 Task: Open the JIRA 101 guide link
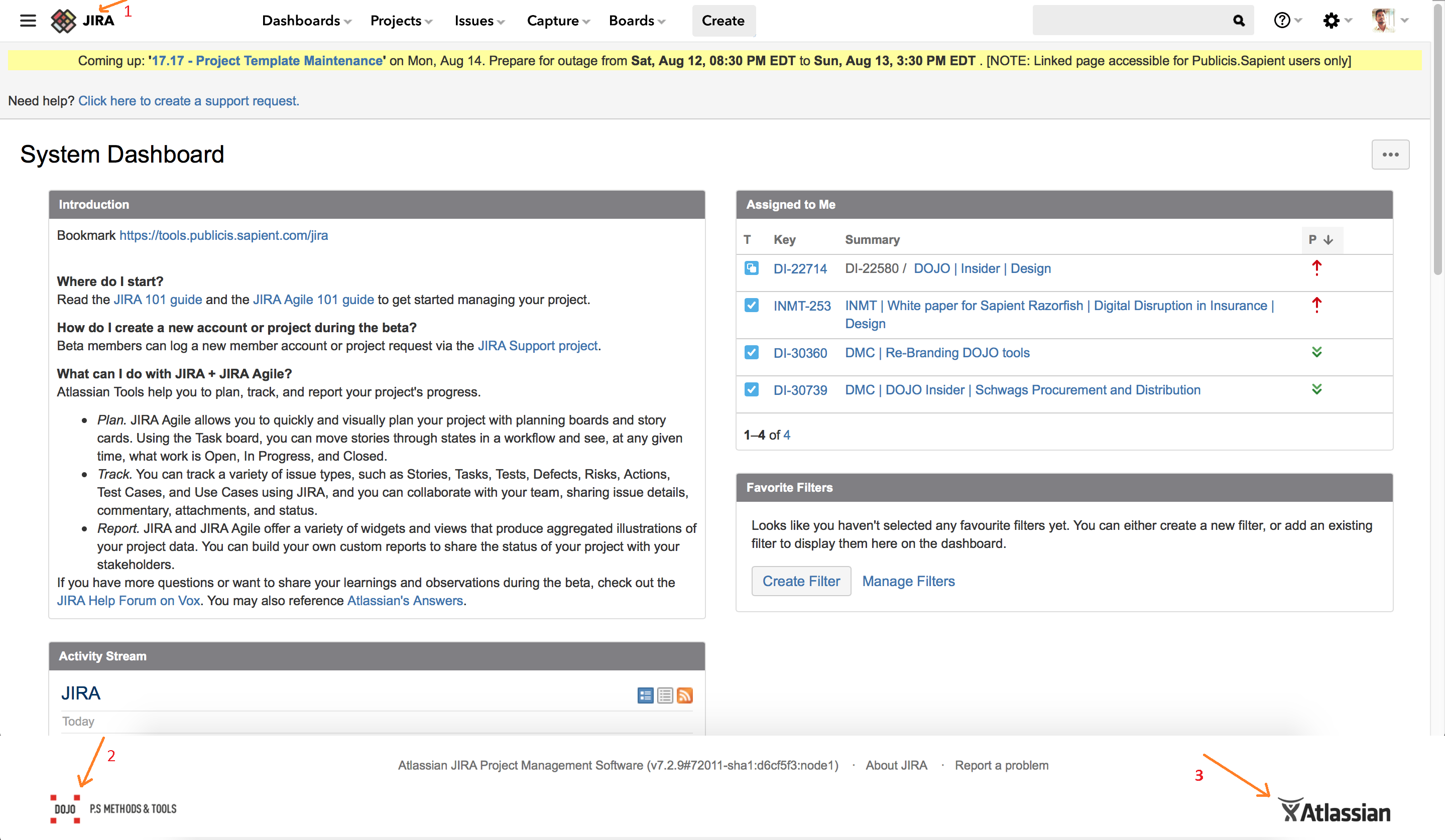tap(158, 300)
